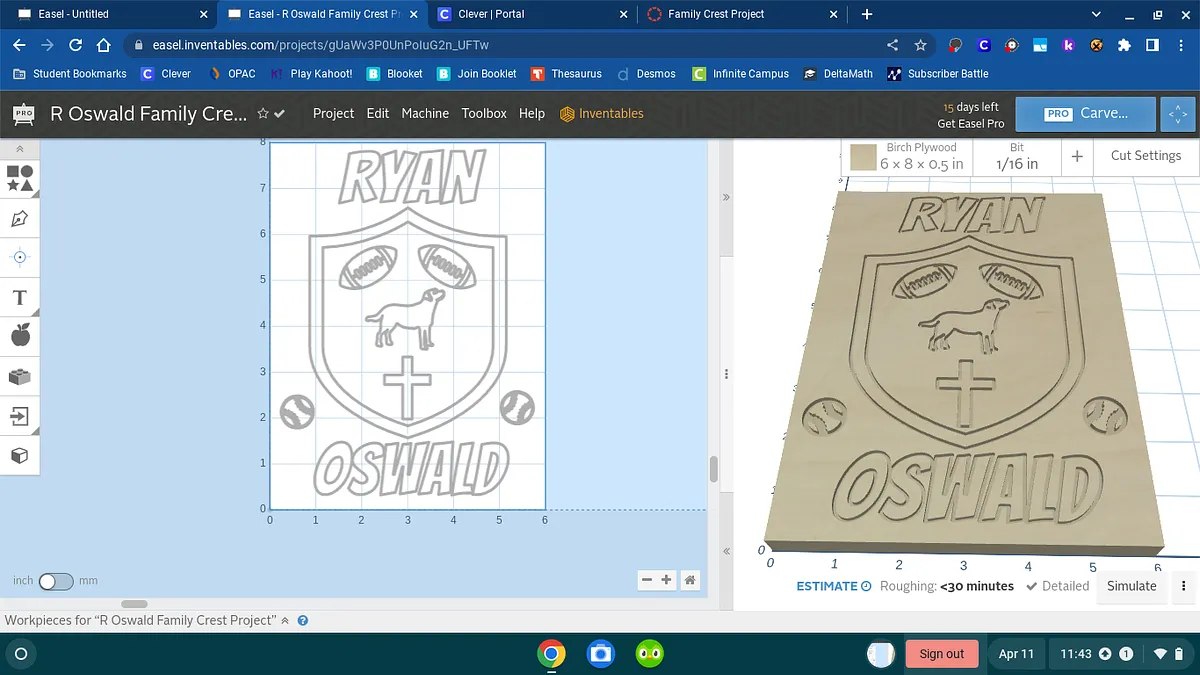Screen dimensions: 1200x675
Task: Select the Text tool
Action: 20,297
